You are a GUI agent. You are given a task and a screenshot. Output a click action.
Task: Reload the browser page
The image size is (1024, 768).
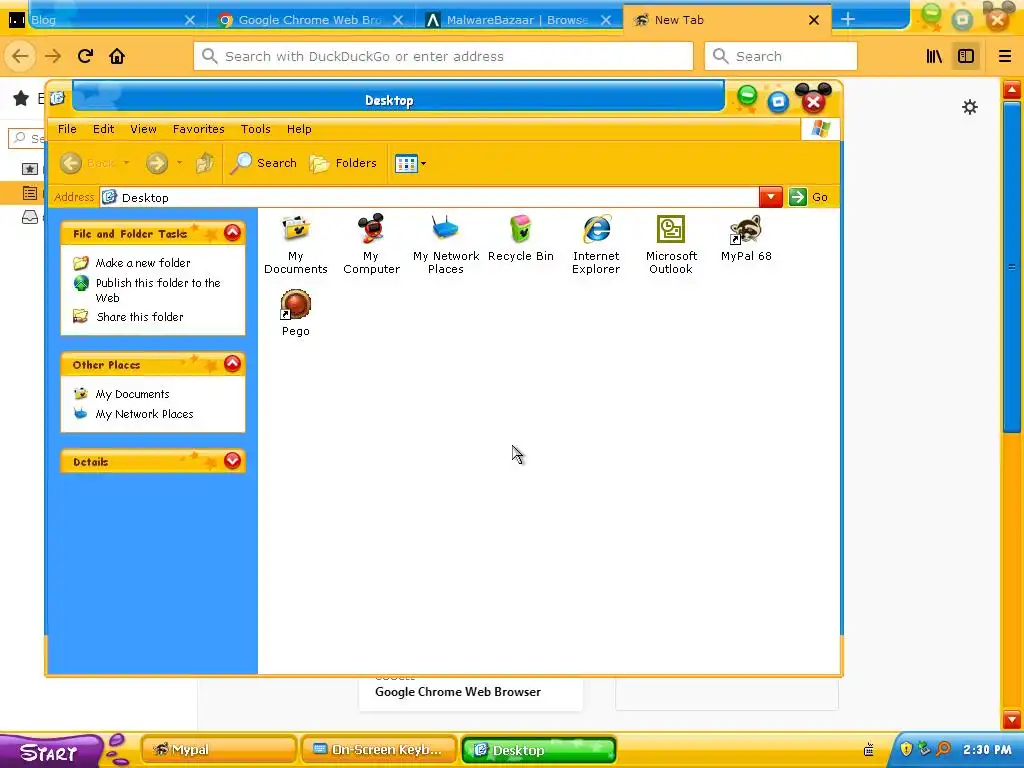click(x=86, y=56)
